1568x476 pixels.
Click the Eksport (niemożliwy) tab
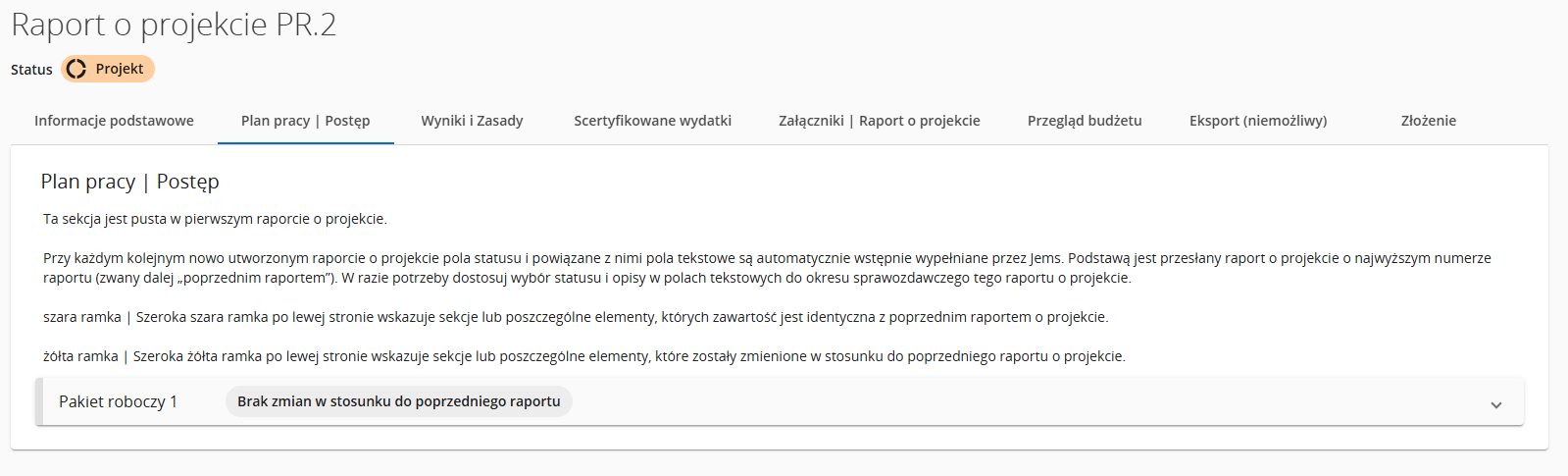click(1258, 121)
